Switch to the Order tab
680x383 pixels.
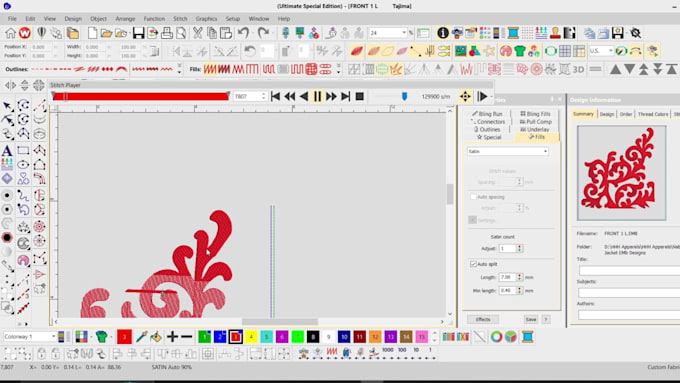tap(625, 114)
